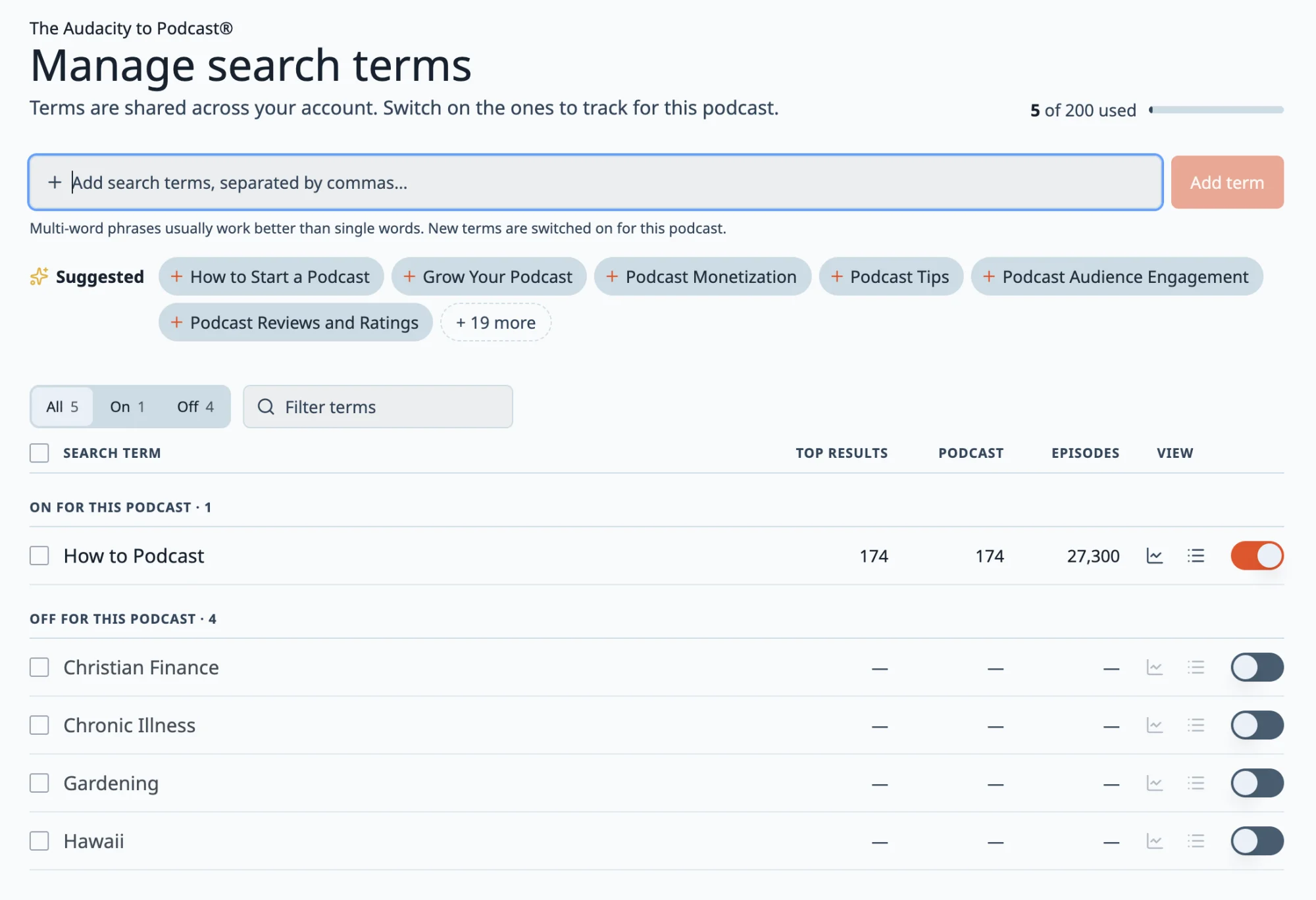Screen dimensions: 1316x900
Task: Click the chart icon in Christian Finance row
Action: (x=1154, y=667)
